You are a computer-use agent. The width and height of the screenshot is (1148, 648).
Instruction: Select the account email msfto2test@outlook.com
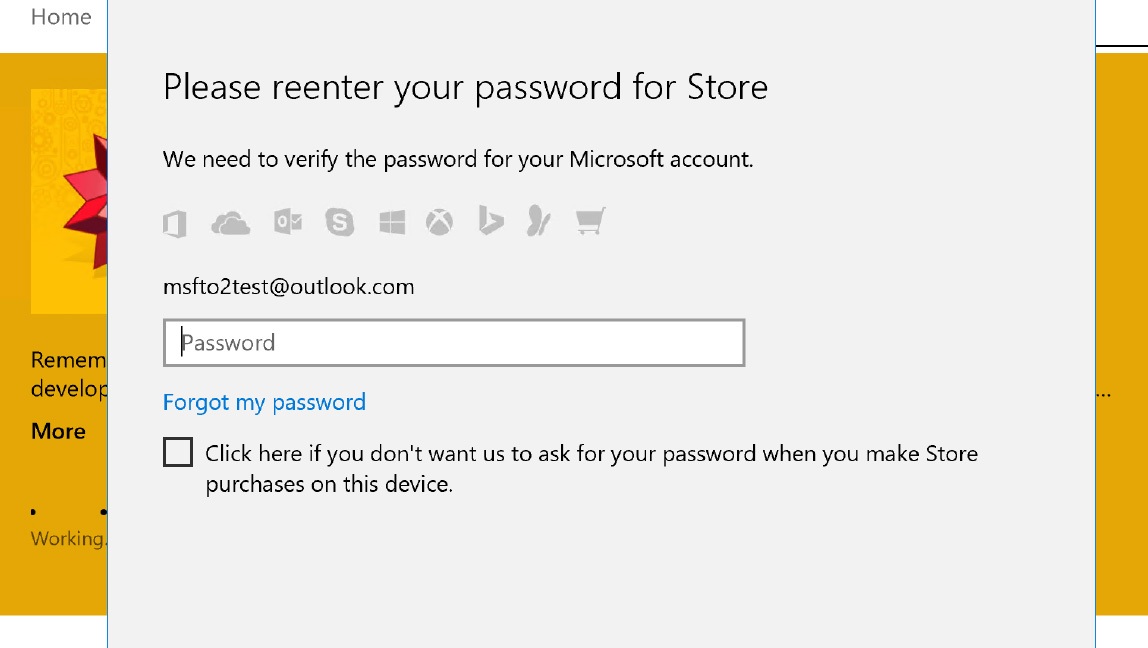[288, 286]
